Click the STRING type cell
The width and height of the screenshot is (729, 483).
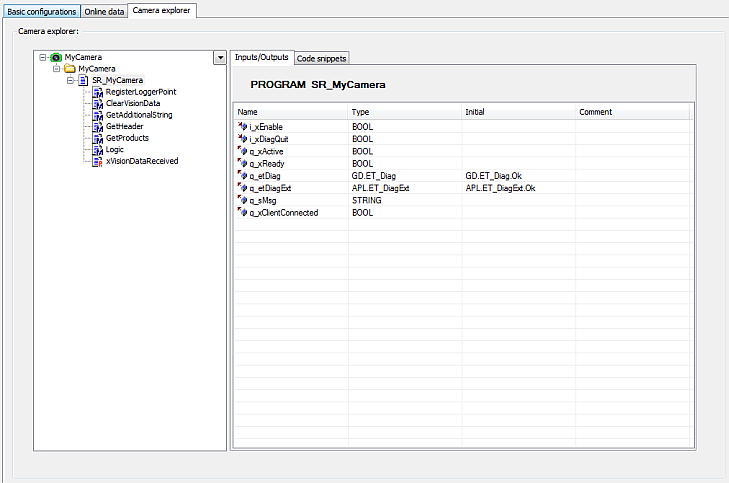coord(366,200)
